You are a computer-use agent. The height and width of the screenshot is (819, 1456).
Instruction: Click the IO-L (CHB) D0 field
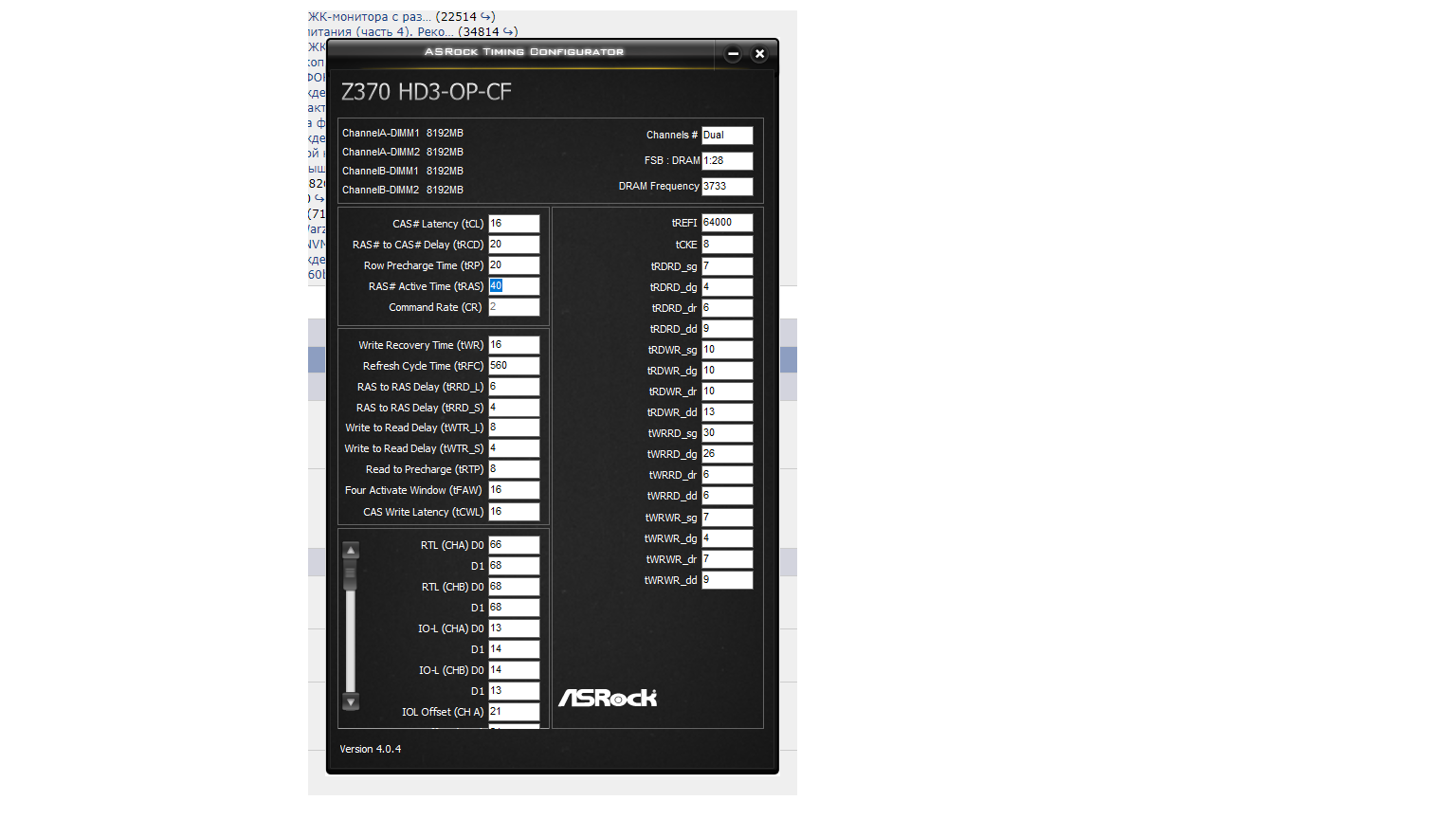pos(514,670)
